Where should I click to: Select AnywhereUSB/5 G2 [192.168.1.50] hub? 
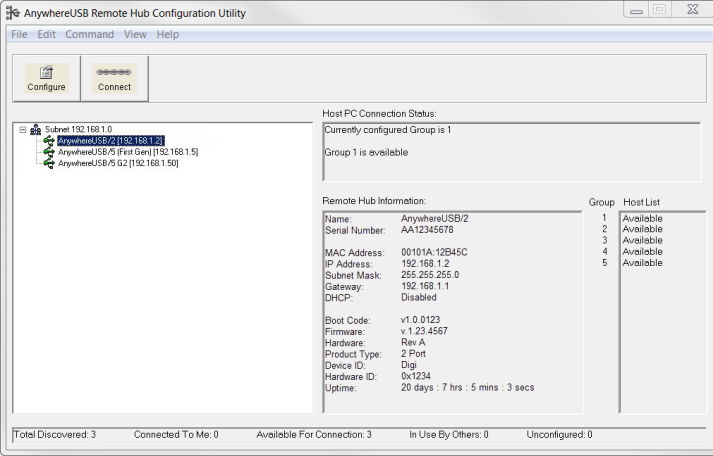point(118,163)
